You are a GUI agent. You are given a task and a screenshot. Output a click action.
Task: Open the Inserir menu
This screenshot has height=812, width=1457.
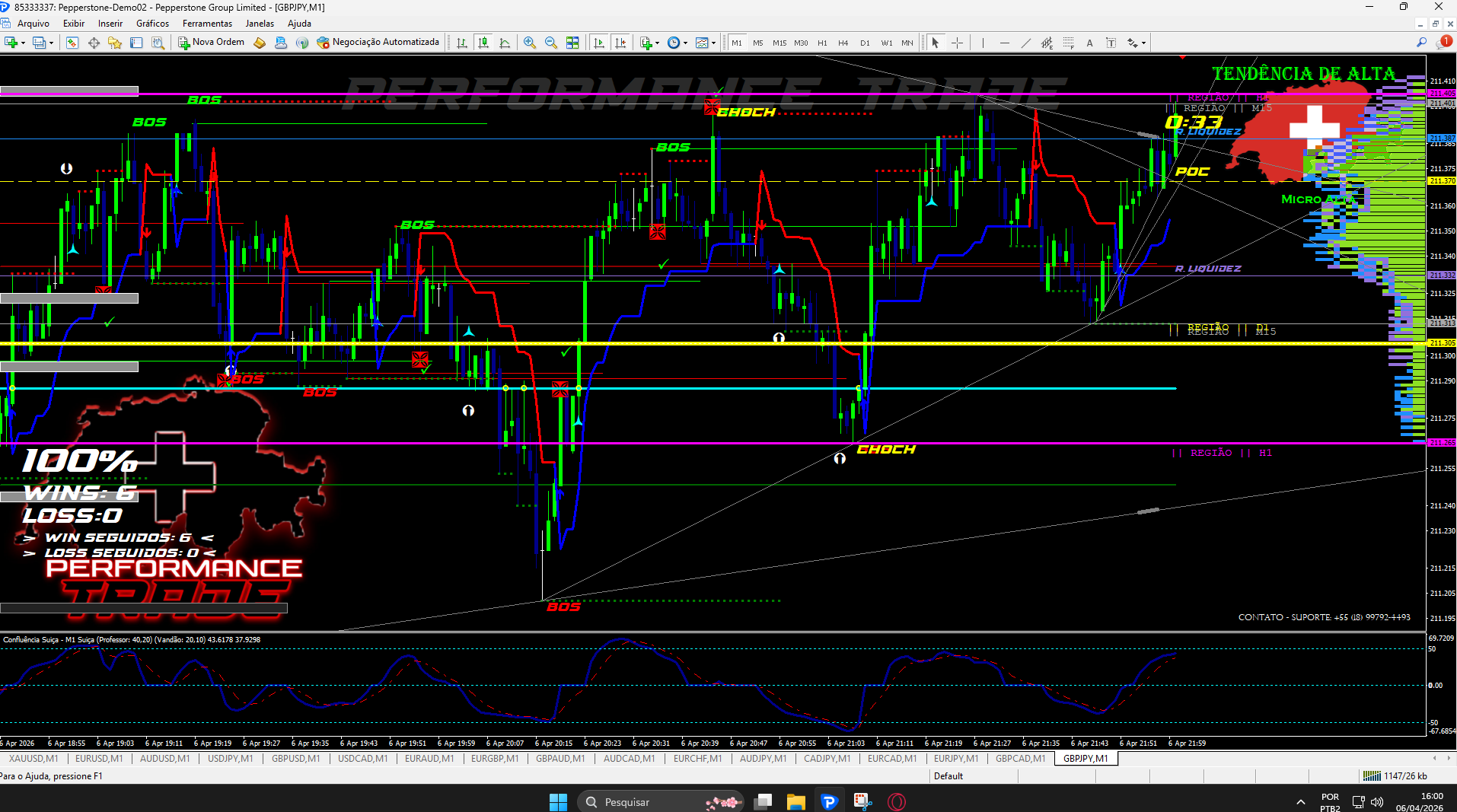pyautogui.click(x=110, y=24)
